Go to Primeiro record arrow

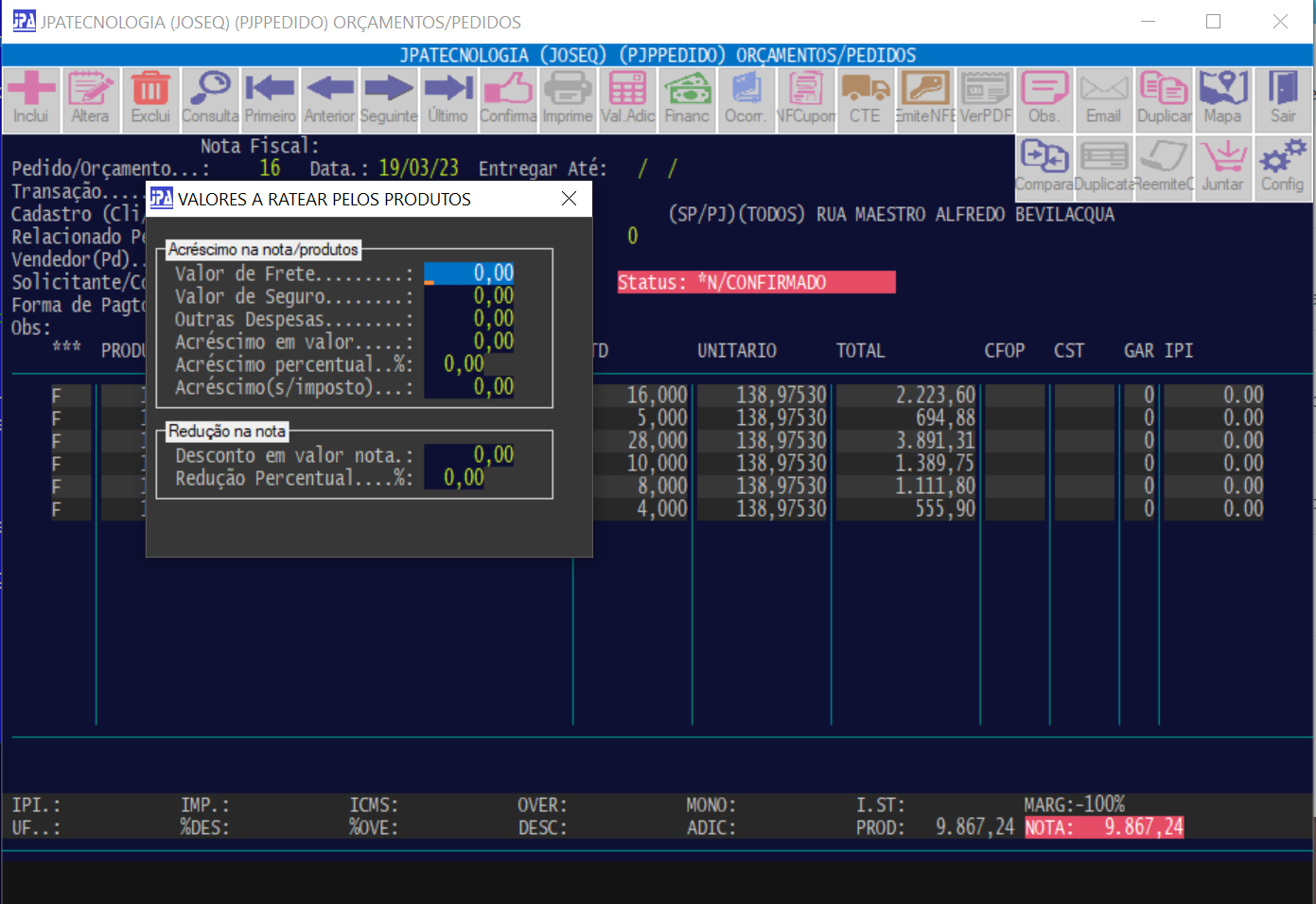(x=270, y=98)
